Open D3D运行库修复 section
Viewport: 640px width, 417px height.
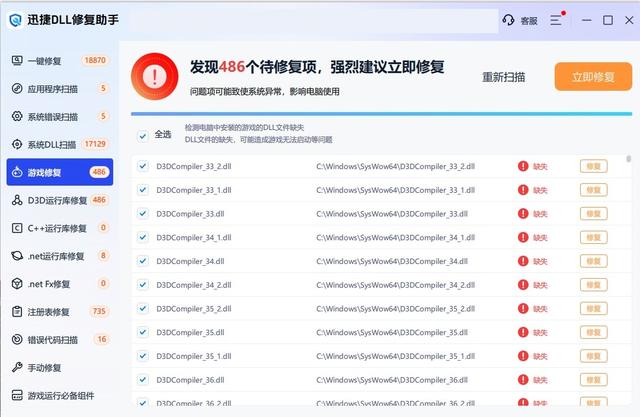[60, 200]
